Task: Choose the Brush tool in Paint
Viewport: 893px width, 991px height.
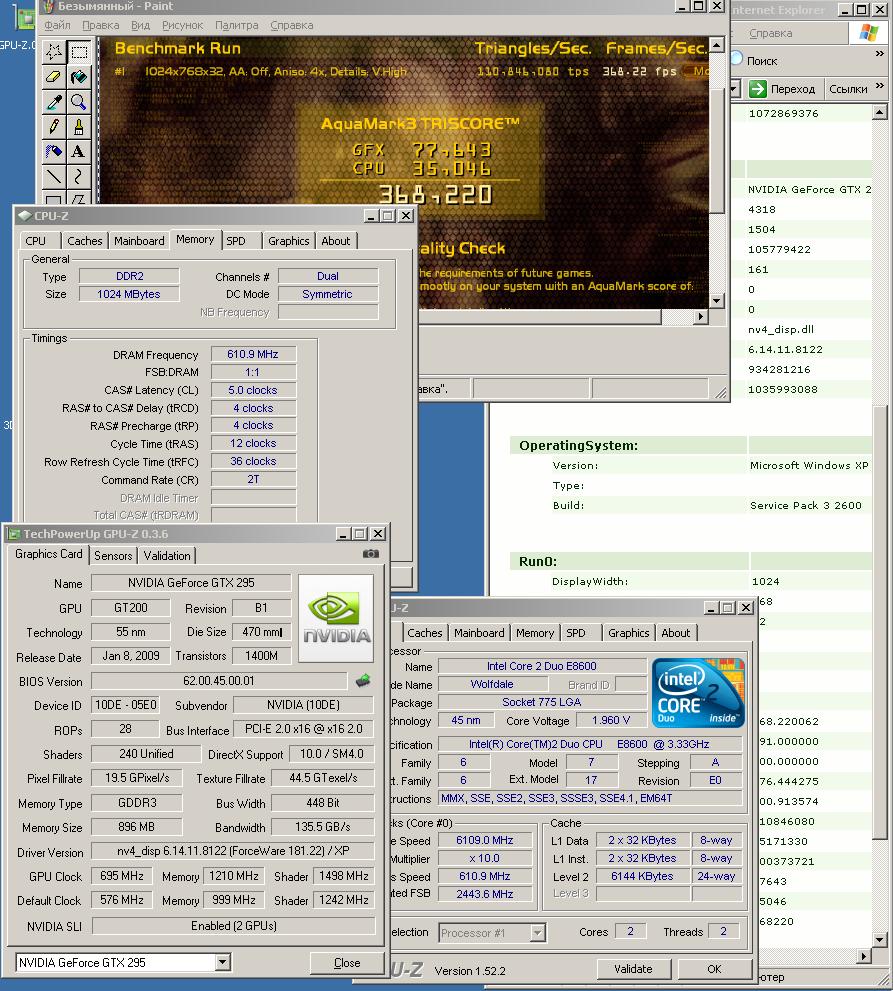Action: [79, 126]
